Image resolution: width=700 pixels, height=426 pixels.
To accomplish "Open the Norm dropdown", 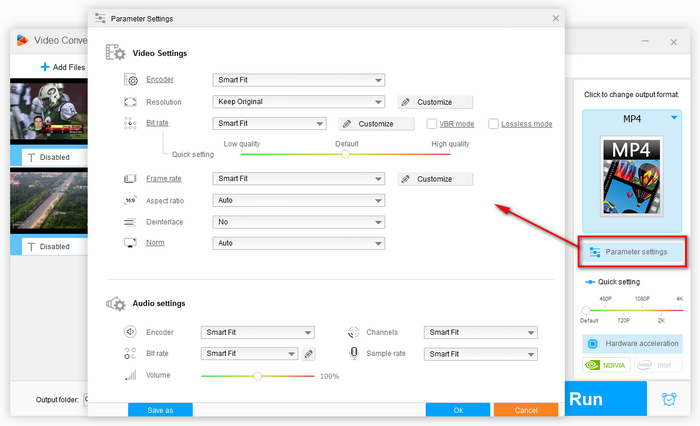I will click(x=299, y=243).
